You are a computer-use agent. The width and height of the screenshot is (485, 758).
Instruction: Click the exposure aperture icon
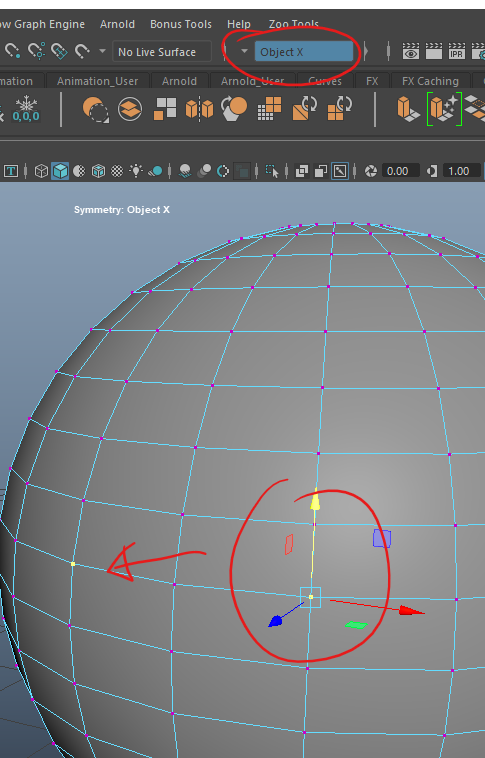click(x=371, y=171)
